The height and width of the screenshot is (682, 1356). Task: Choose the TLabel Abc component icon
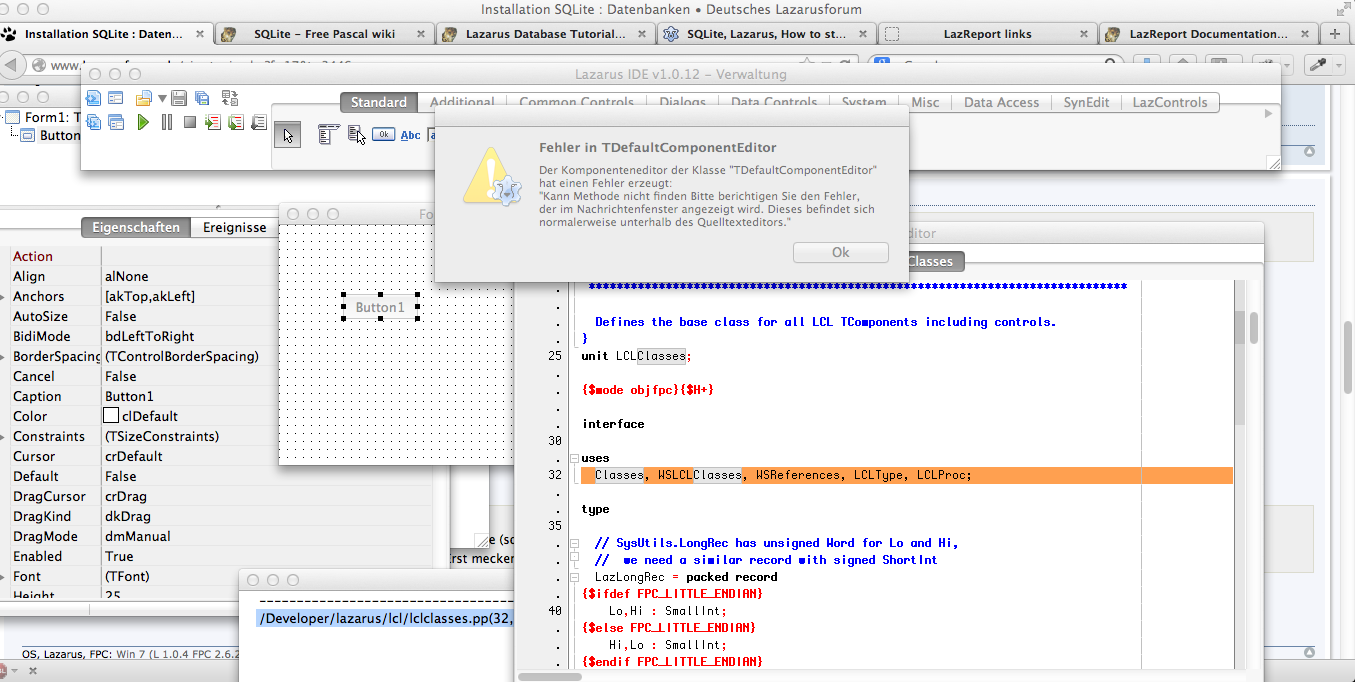tap(410, 135)
